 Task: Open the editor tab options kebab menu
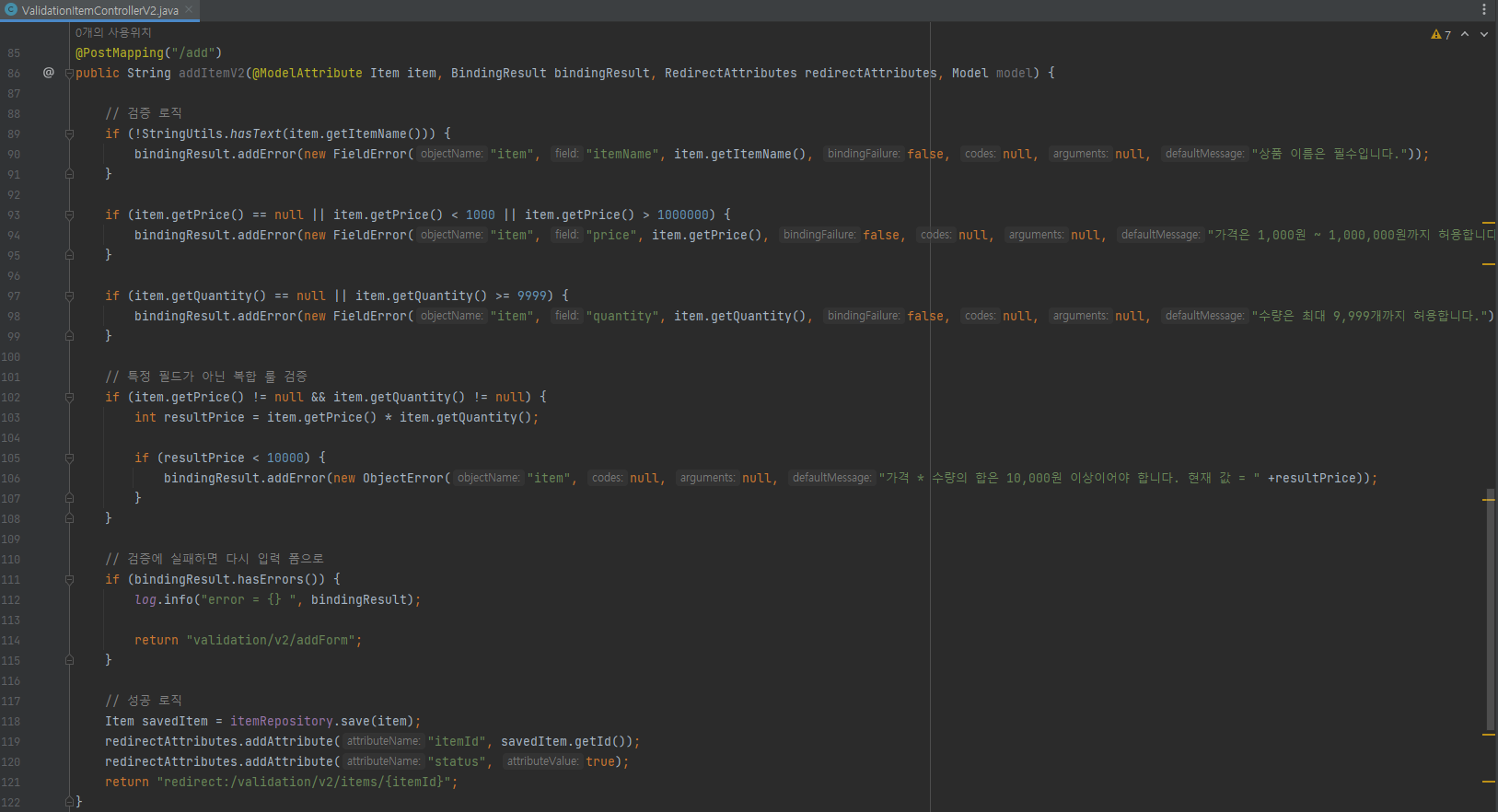(x=1484, y=9)
